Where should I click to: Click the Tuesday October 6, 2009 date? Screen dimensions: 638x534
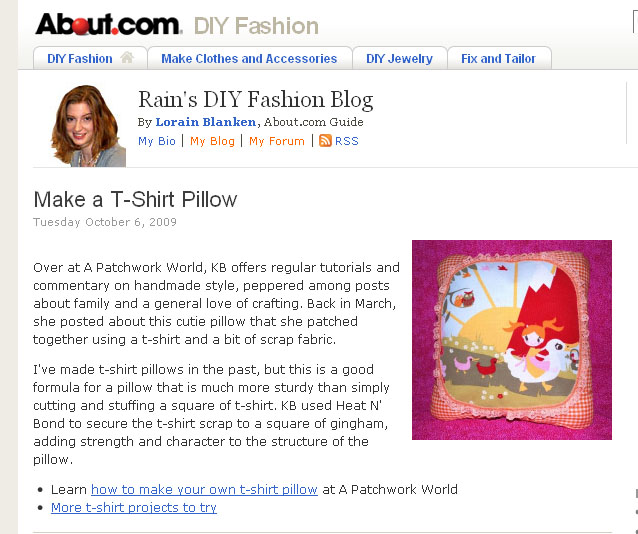click(x=105, y=222)
